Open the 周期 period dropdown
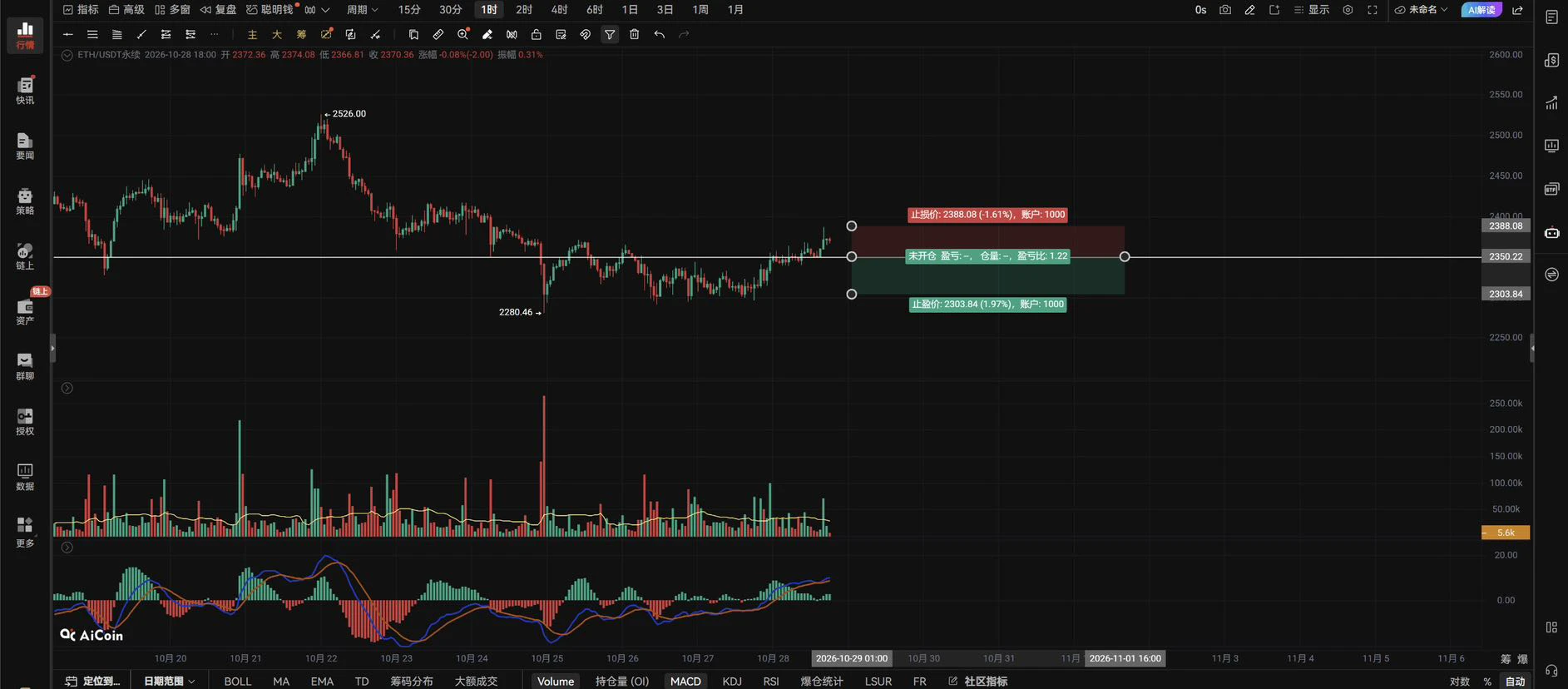 pos(363,10)
